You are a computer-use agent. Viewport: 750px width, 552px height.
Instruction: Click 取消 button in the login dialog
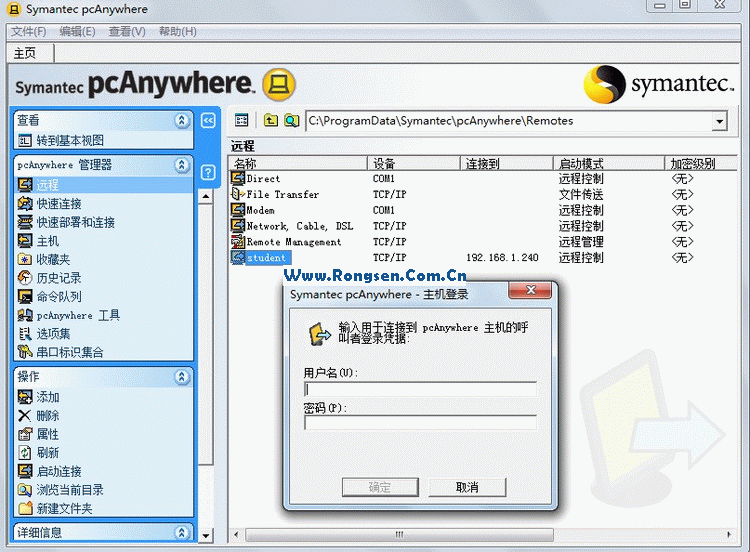tap(467, 487)
